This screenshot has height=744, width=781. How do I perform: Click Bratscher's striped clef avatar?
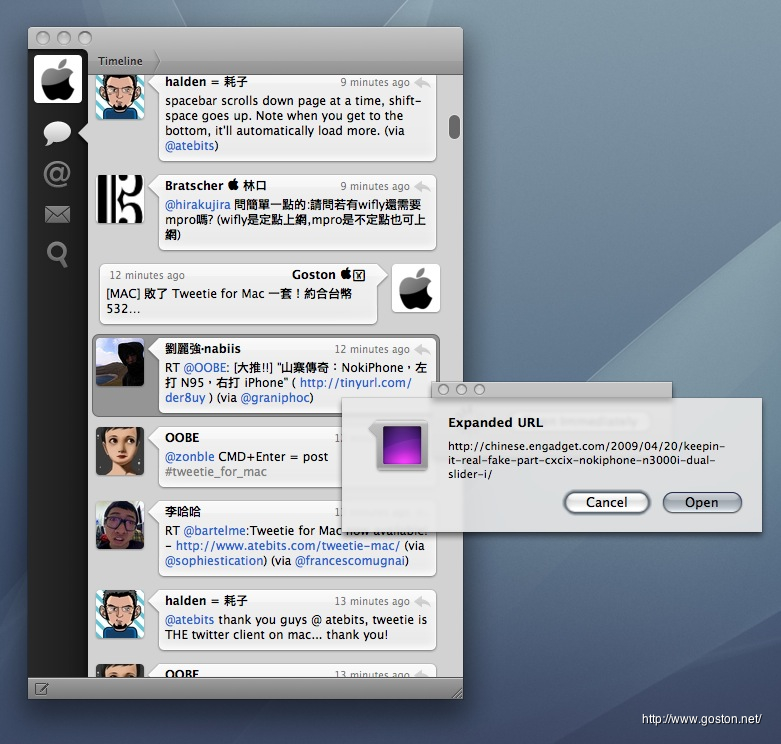pos(120,199)
